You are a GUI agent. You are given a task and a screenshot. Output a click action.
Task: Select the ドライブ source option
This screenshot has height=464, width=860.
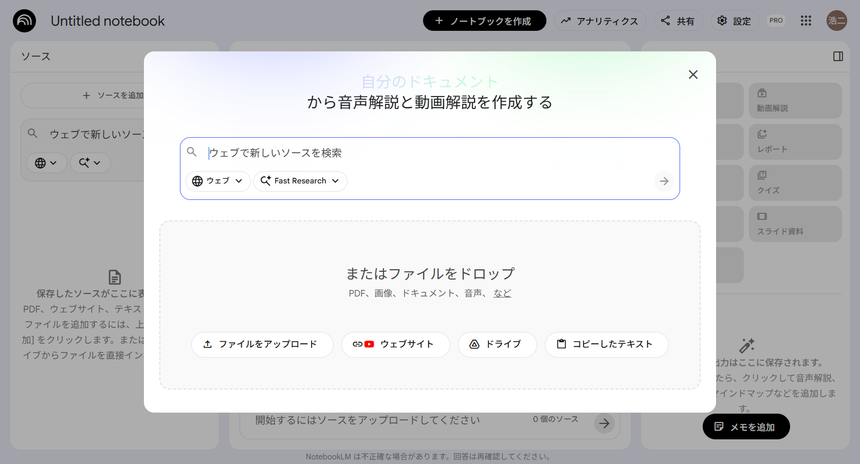[x=496, y=344]
